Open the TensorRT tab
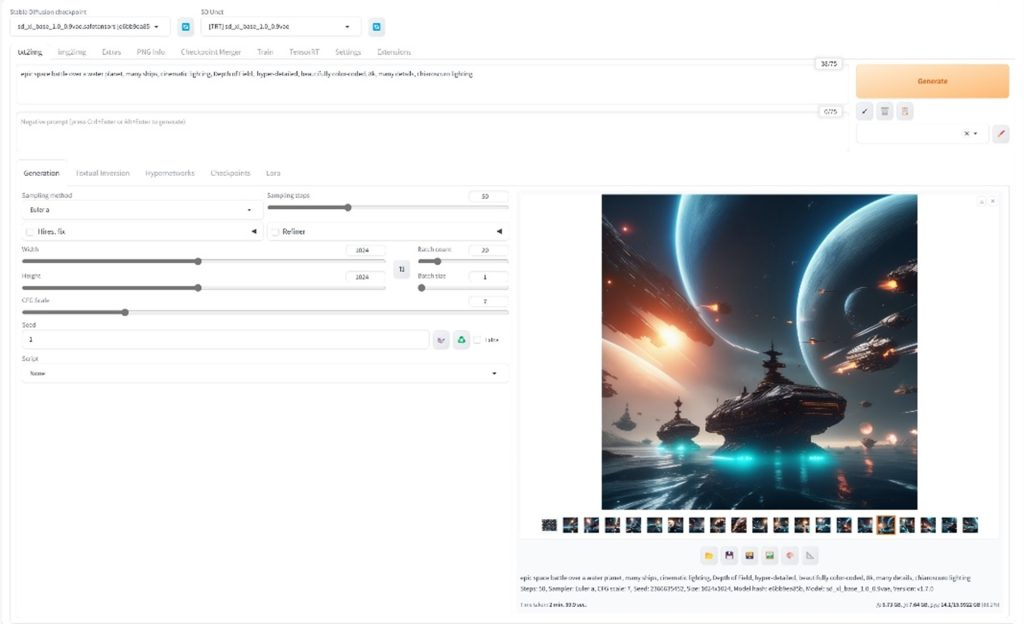1024x624 pixels. point(304,52)
